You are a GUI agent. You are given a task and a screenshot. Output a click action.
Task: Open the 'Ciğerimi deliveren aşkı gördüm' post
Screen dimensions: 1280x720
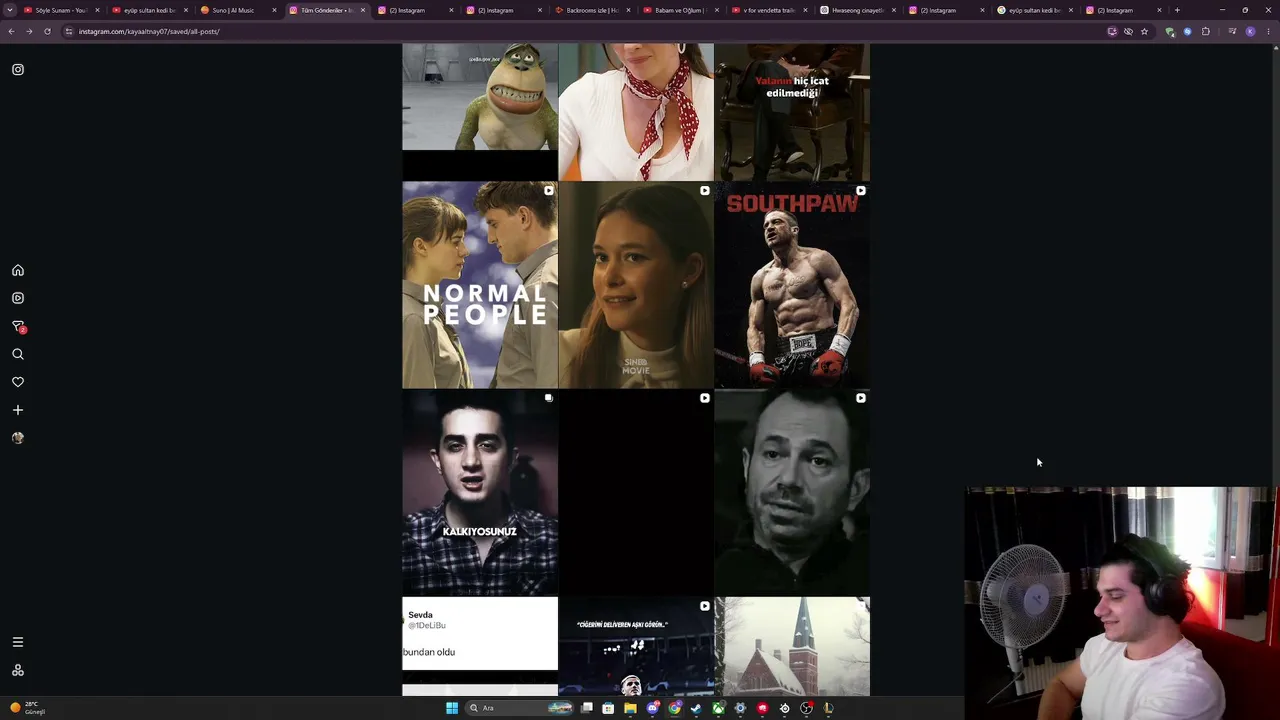point(636,646)
